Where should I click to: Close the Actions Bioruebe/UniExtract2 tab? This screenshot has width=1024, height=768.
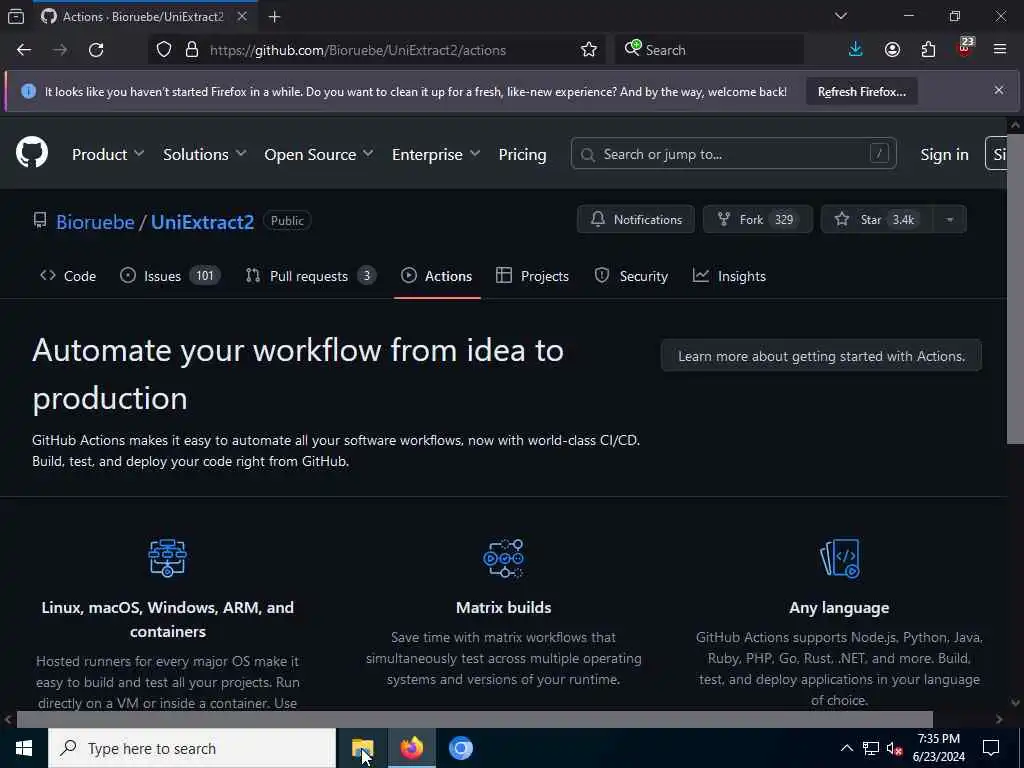[x=242, y=16]
